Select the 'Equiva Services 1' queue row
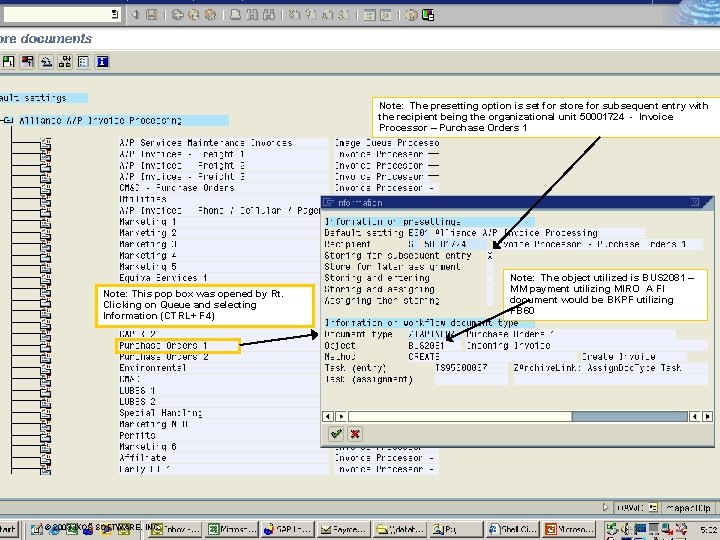 click(219, 278)
